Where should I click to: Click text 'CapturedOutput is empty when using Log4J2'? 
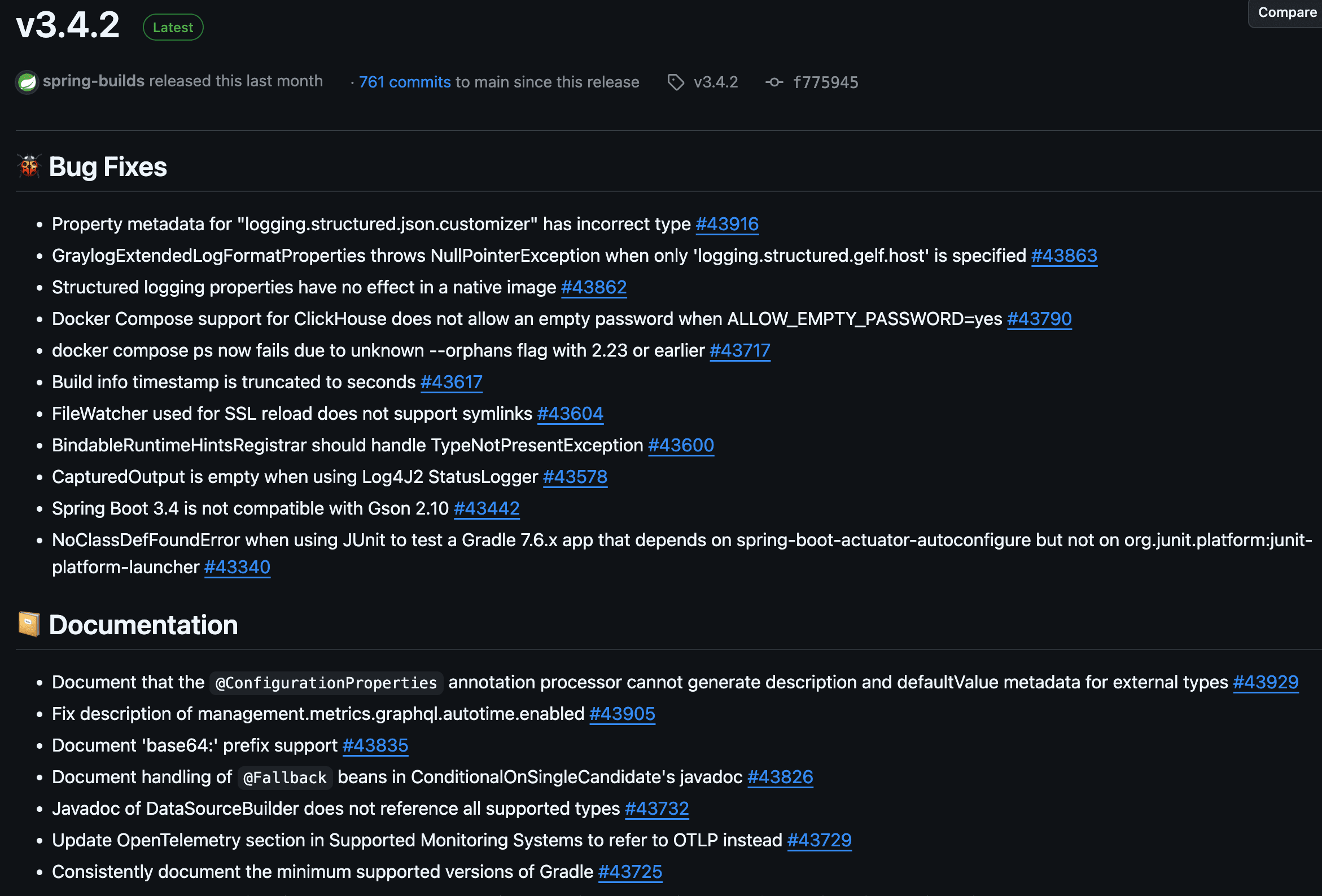pyautogui.click(x=237, y=476)
